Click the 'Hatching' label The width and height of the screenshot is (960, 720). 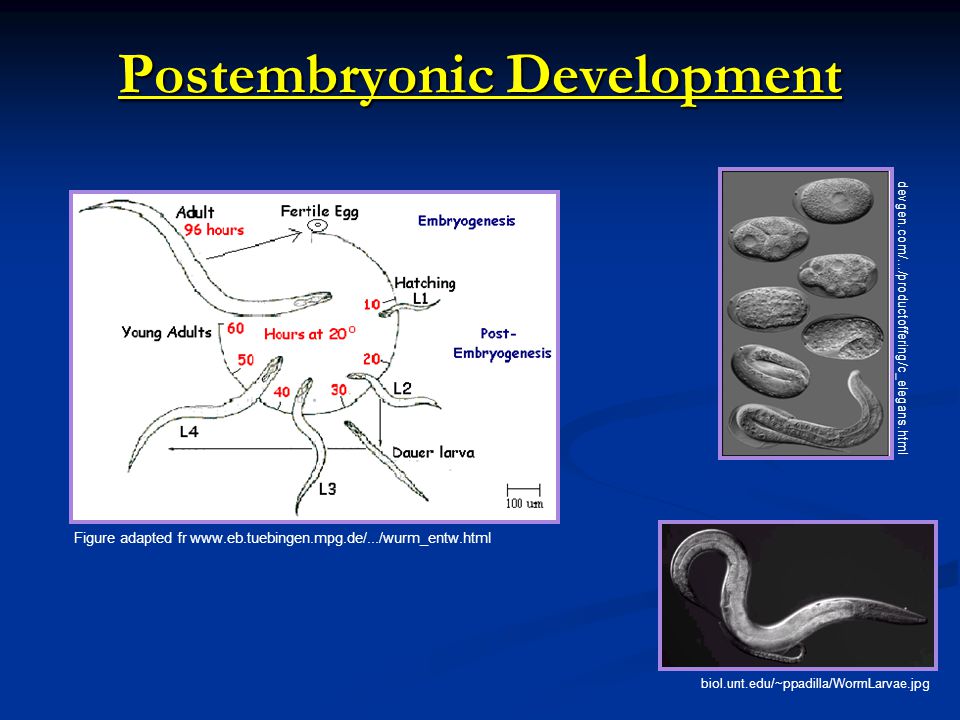pyautogui.click(x=425, y=283)
